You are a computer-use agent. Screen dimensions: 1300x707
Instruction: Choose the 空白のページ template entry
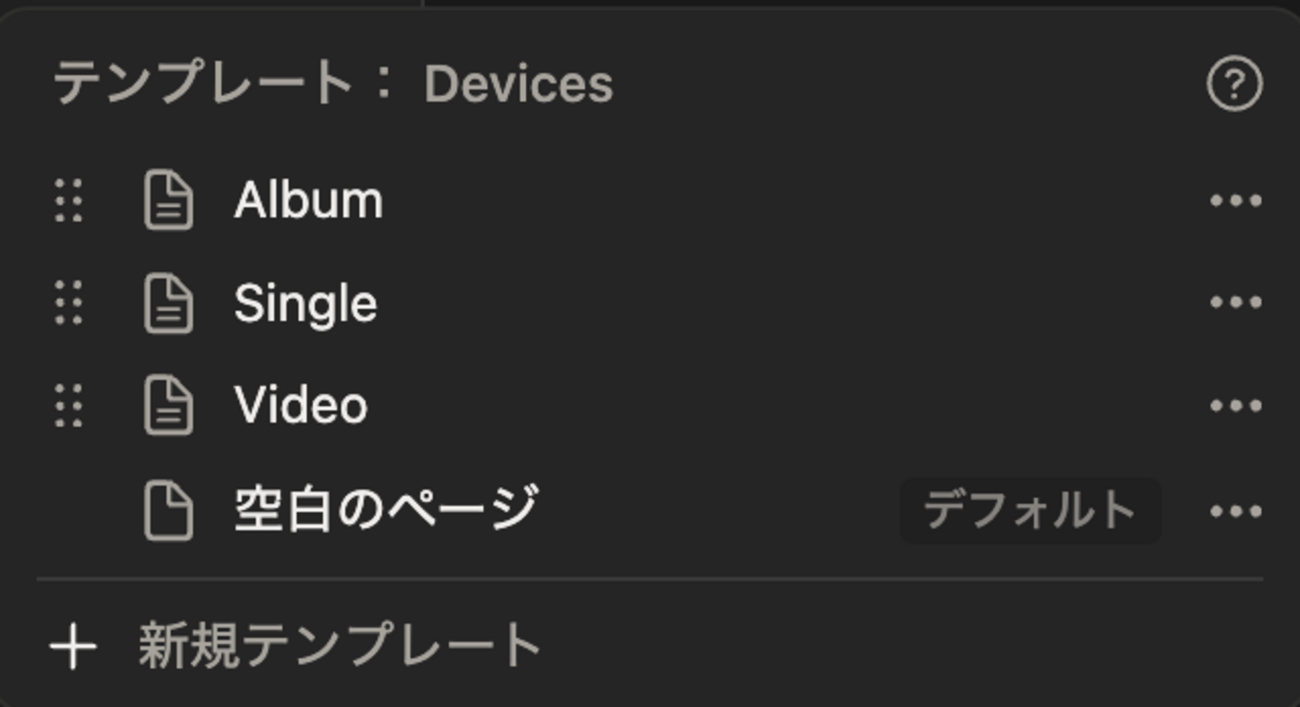coord(386,510)
